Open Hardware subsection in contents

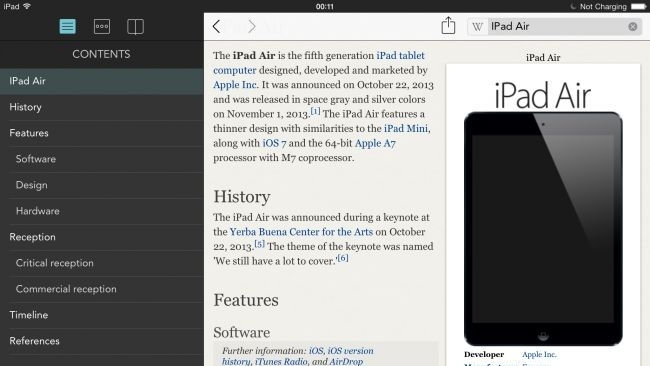(x=102, y=211)
